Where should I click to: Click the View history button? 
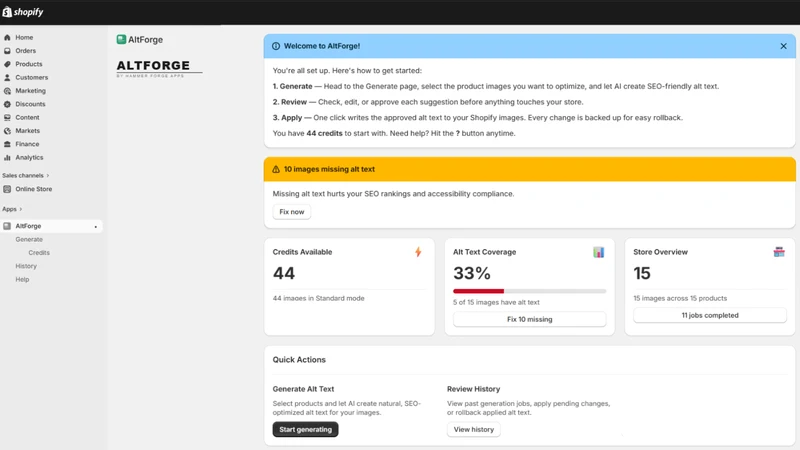tap(473, 430)
